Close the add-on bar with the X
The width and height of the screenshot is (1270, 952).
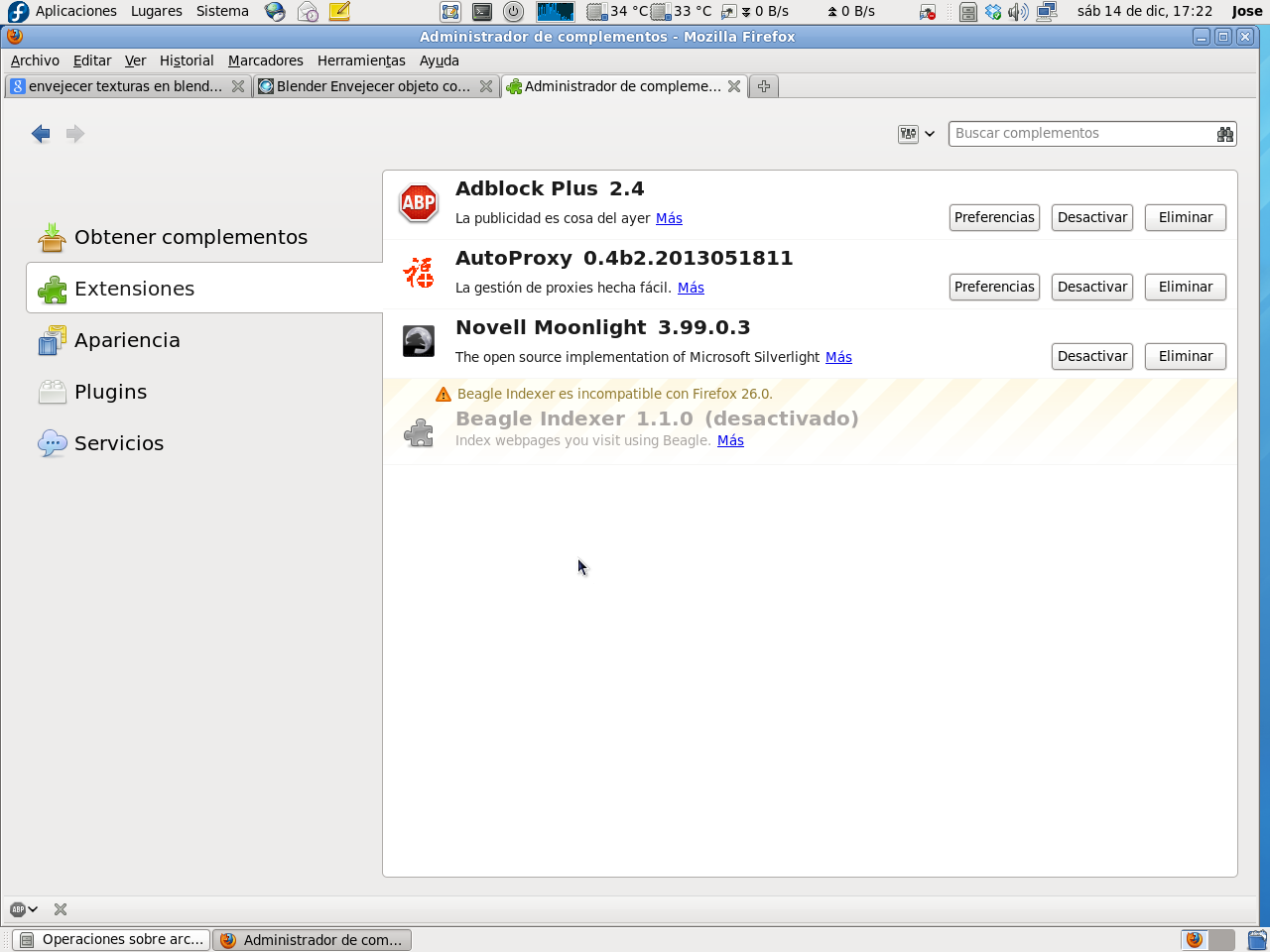[x=61, y=909]
